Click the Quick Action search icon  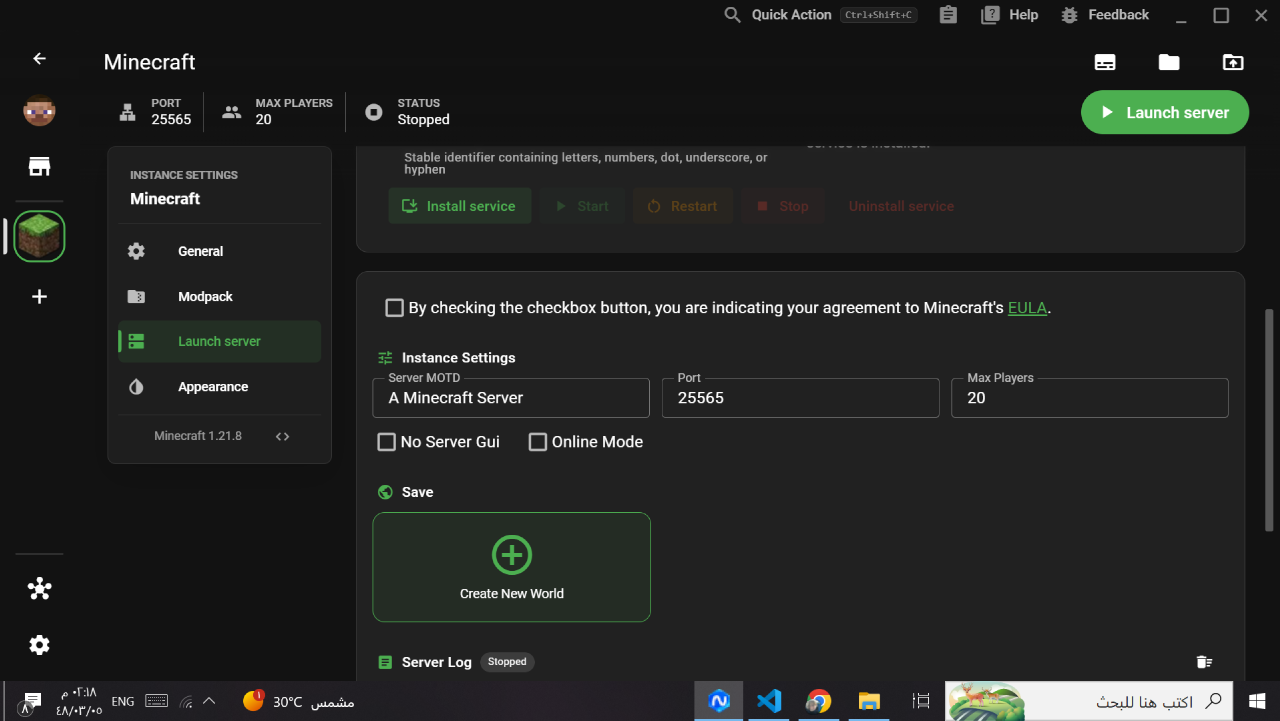coord(732,15)
